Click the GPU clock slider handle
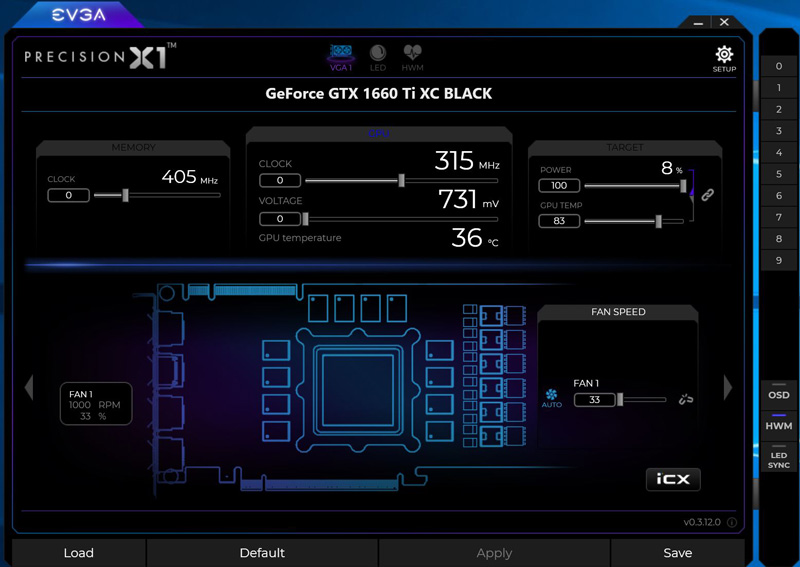This screenshot has height=567, width=800. 402,180
